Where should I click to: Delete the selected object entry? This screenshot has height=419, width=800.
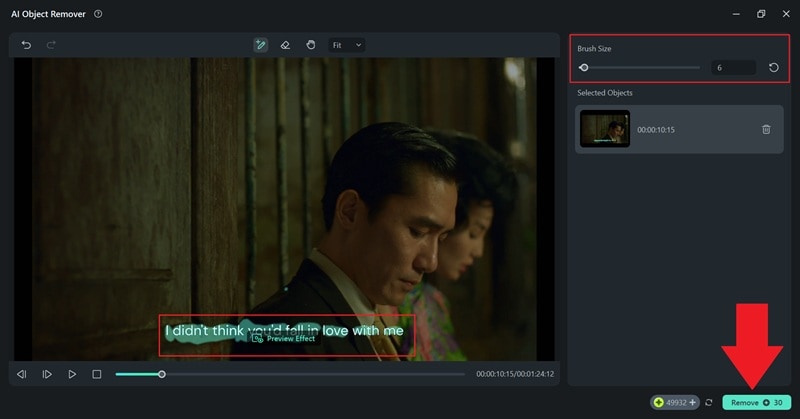click(x=766, y=129)
